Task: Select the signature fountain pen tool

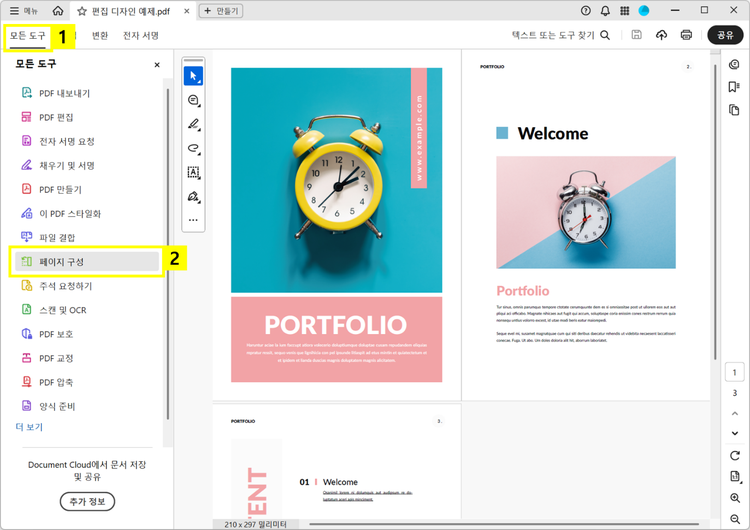Action: 193,197
